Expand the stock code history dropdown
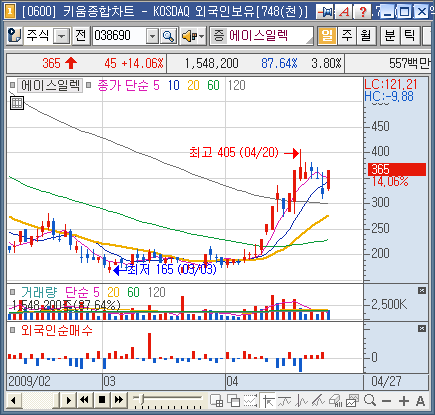Screen dimensions: 435x415 coord(152,36)
